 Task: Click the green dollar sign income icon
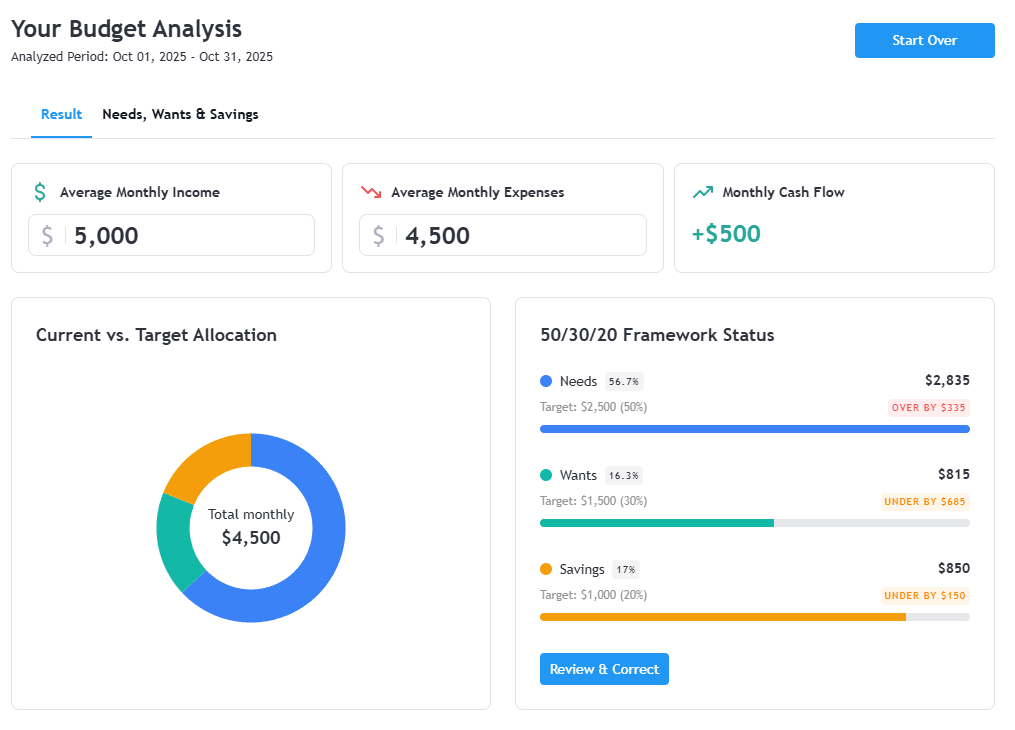click(40, 192)
